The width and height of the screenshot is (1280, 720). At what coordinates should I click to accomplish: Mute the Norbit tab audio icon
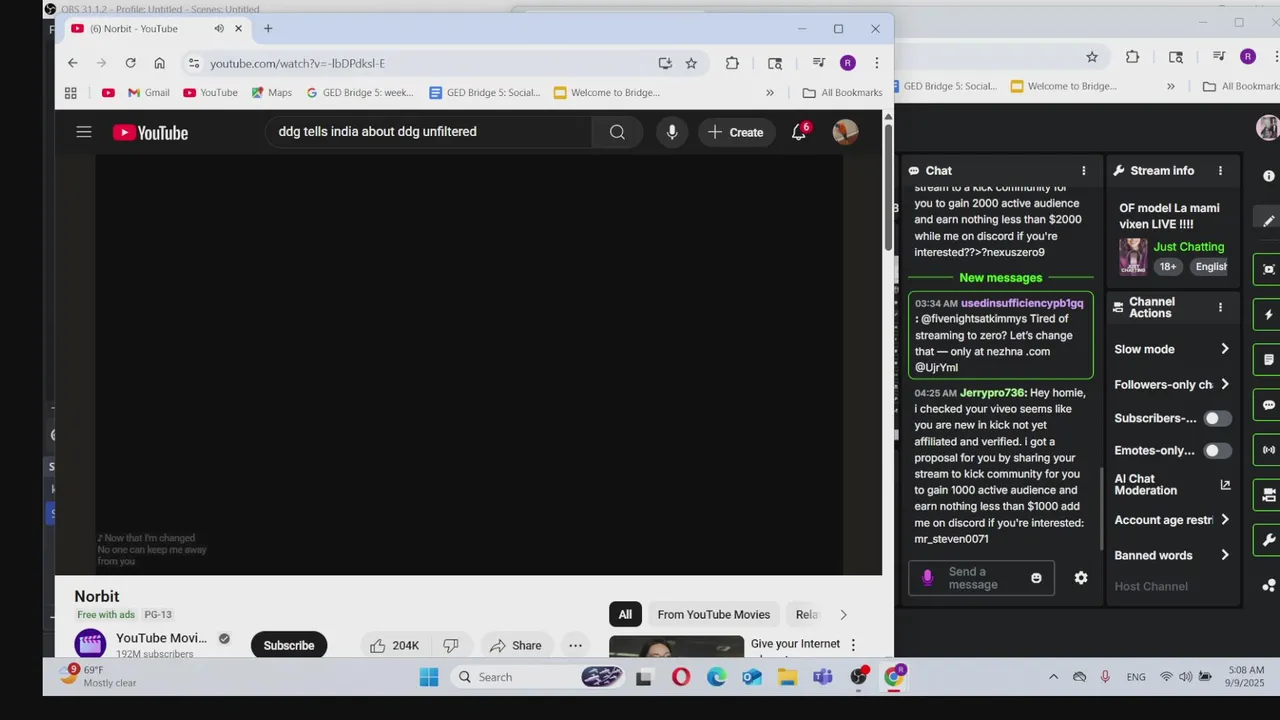click(219, 28)
